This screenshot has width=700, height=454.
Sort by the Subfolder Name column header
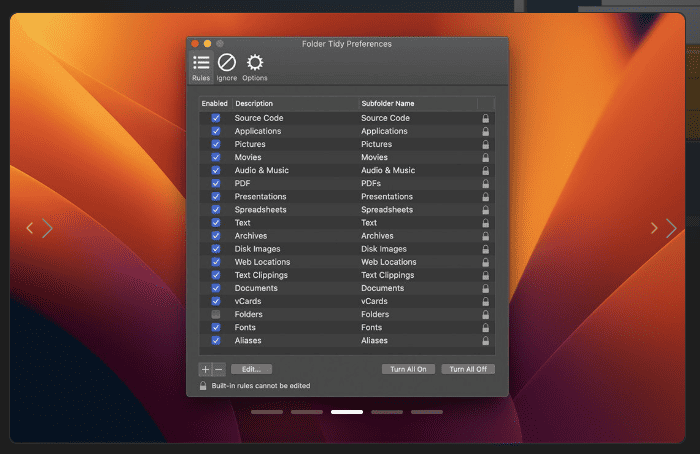418,104
